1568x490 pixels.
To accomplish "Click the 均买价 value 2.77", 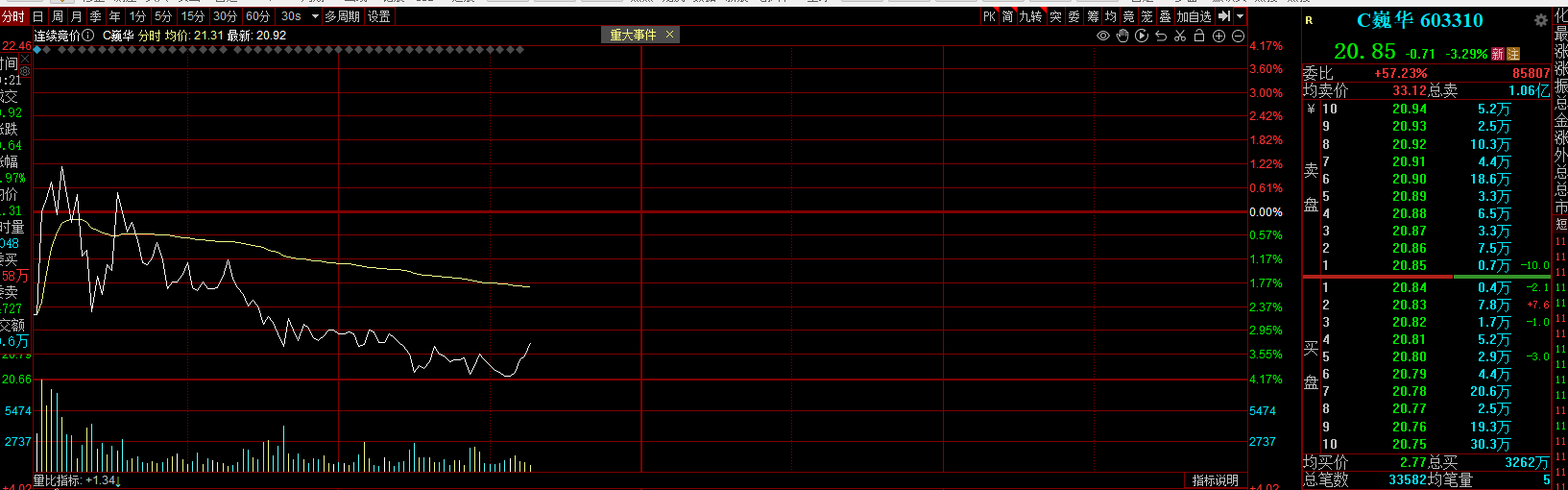I will coord(1413,463).
